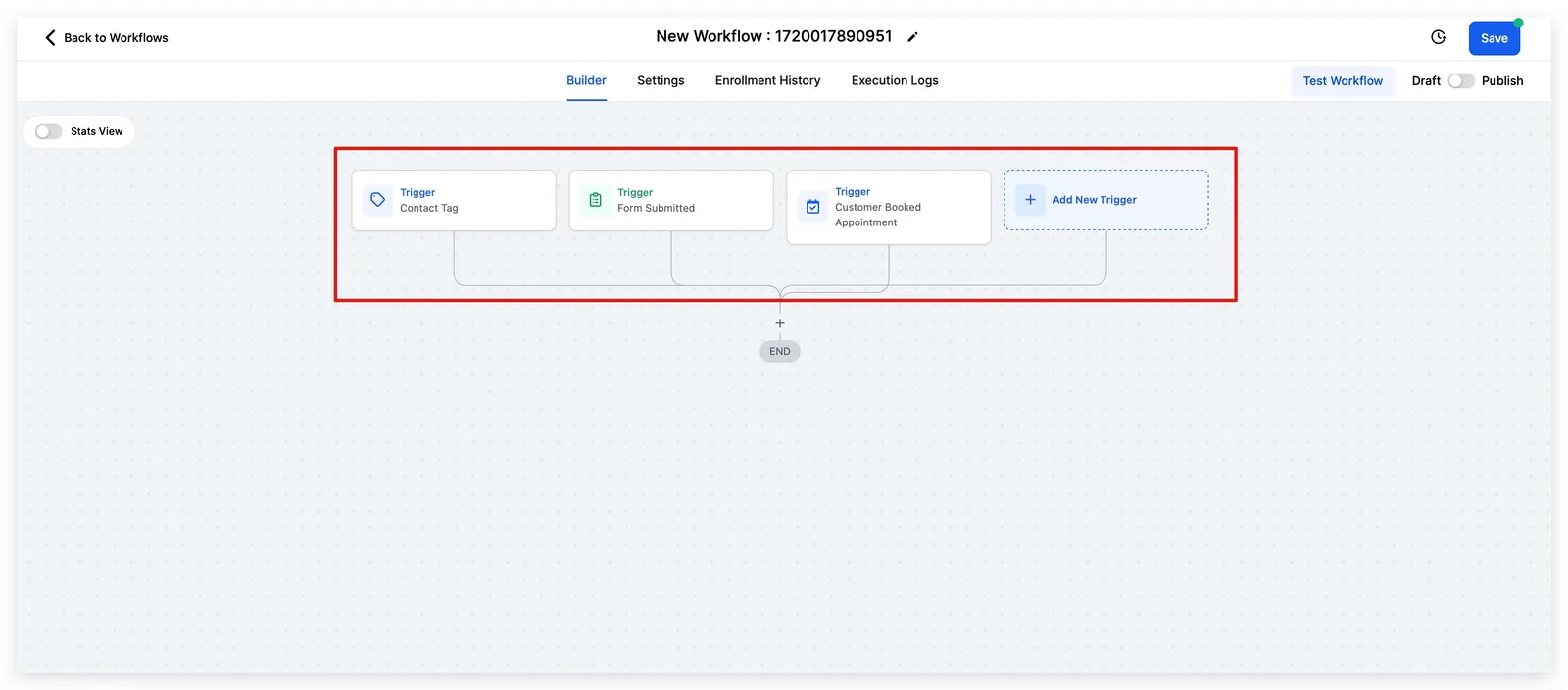The height and width of the screenshot is (690, 1568).
Task: Switch to the Builder tab
Action: (x=586, y=81)
